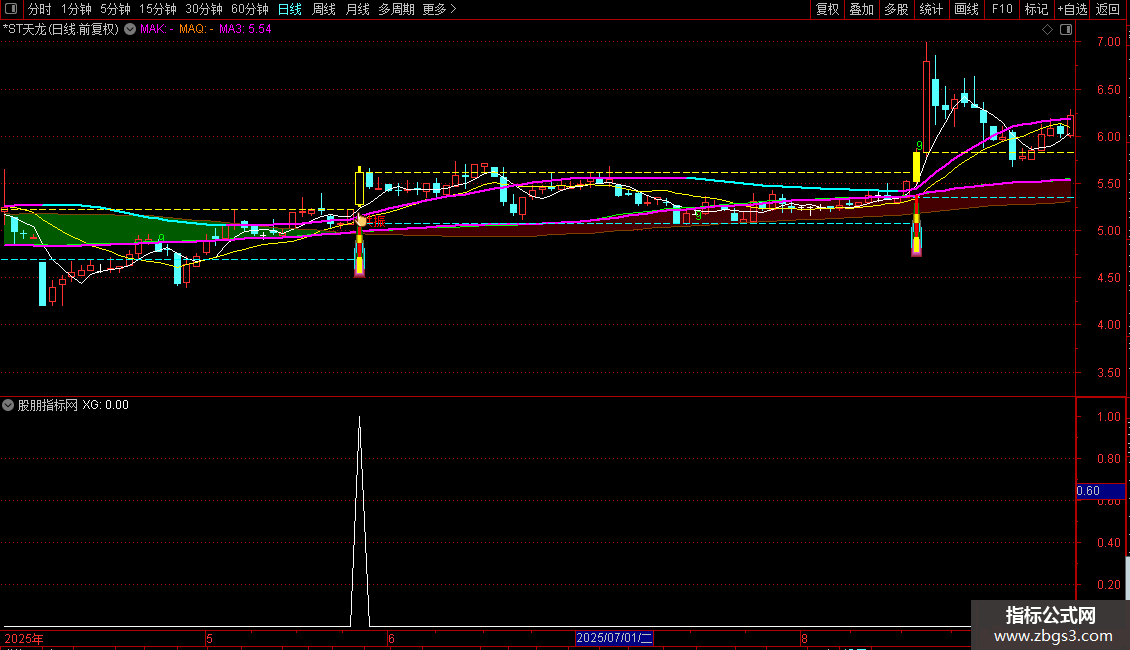Click the 复权 adjustment button
The width and height of the screenshot is (1130, 650).
pyautogui.click(x=827, y=9)
